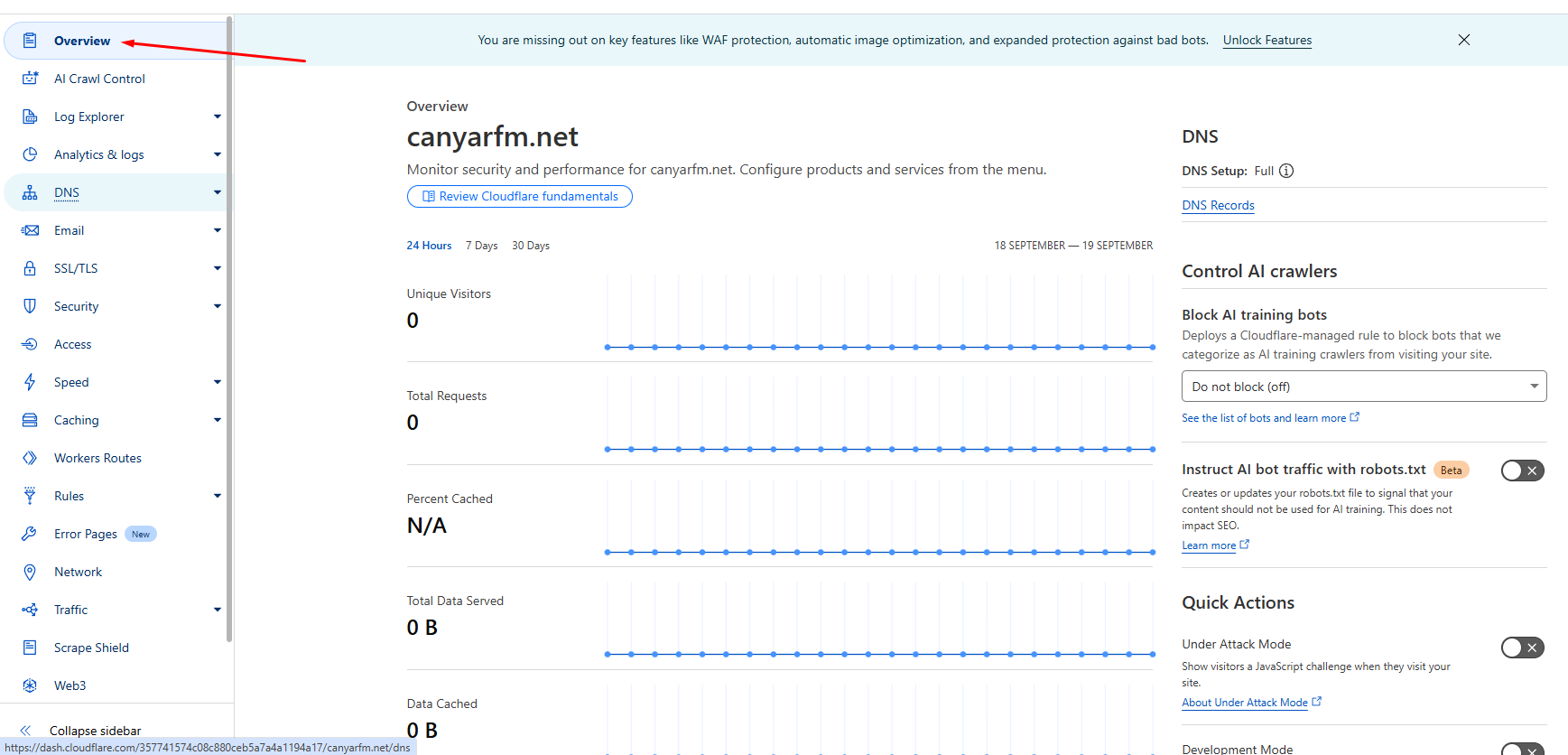Click Review Cloudflare fundamentals button

pyautogui.click(x=520, y=196)
